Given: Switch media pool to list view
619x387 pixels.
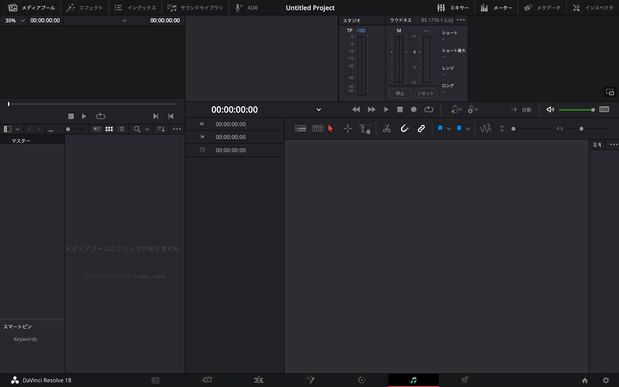Looking at the screenshot, I should (122, 129).
